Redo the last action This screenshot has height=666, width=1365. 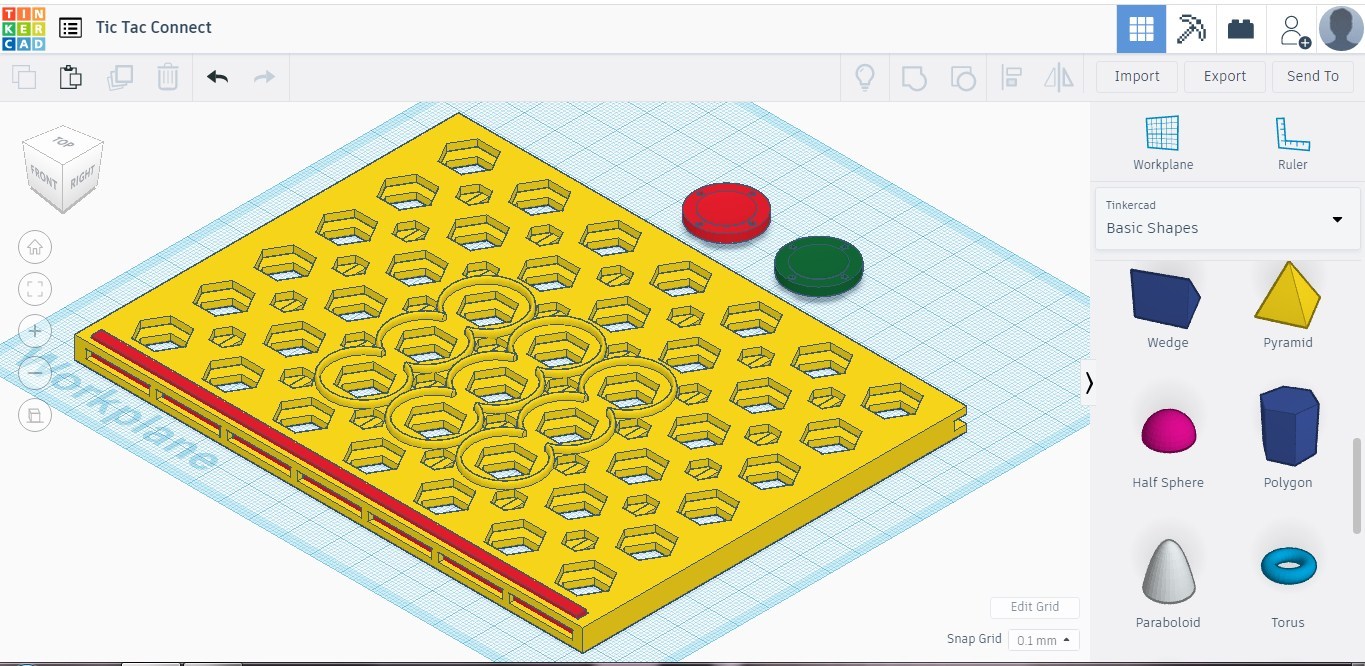(x=264, y=77)
